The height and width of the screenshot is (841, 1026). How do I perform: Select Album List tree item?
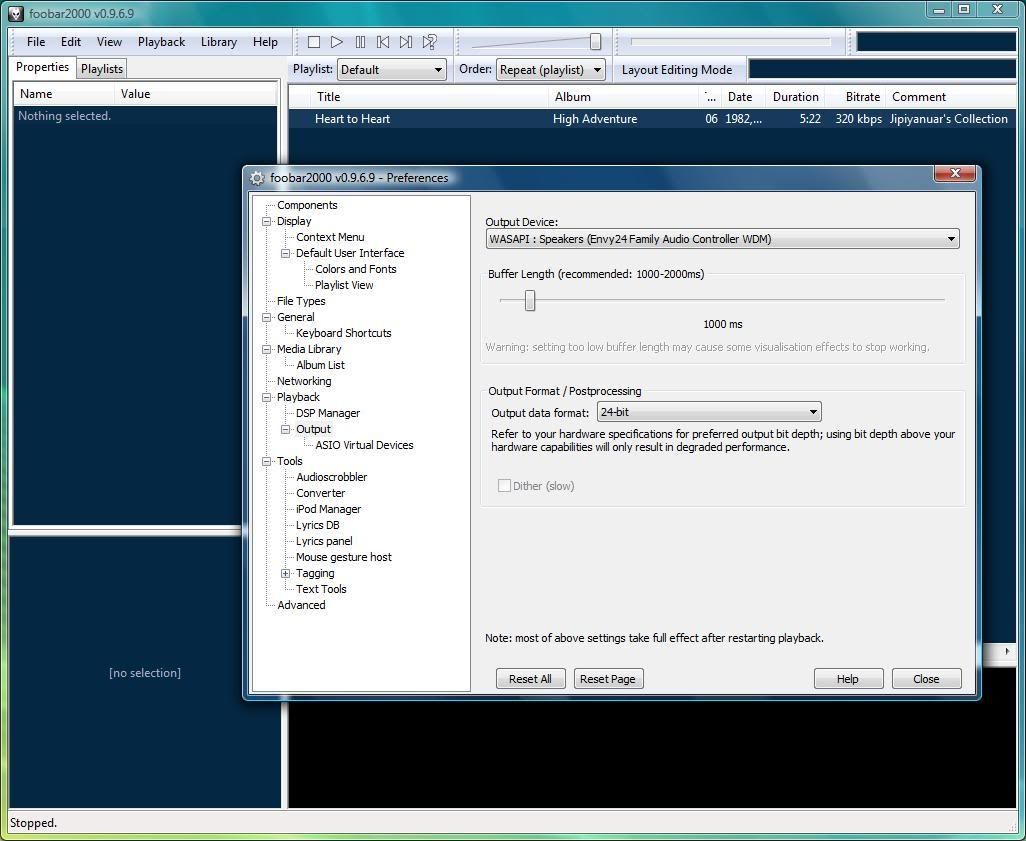point(320,365)
